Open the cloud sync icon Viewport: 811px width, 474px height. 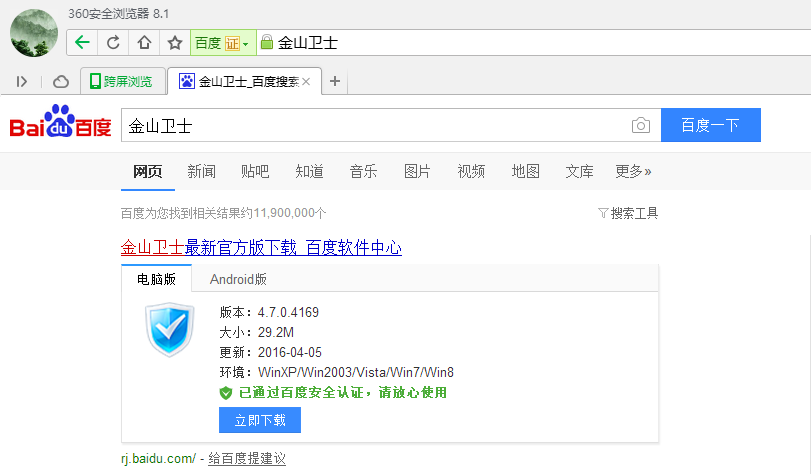pos(61,82)
